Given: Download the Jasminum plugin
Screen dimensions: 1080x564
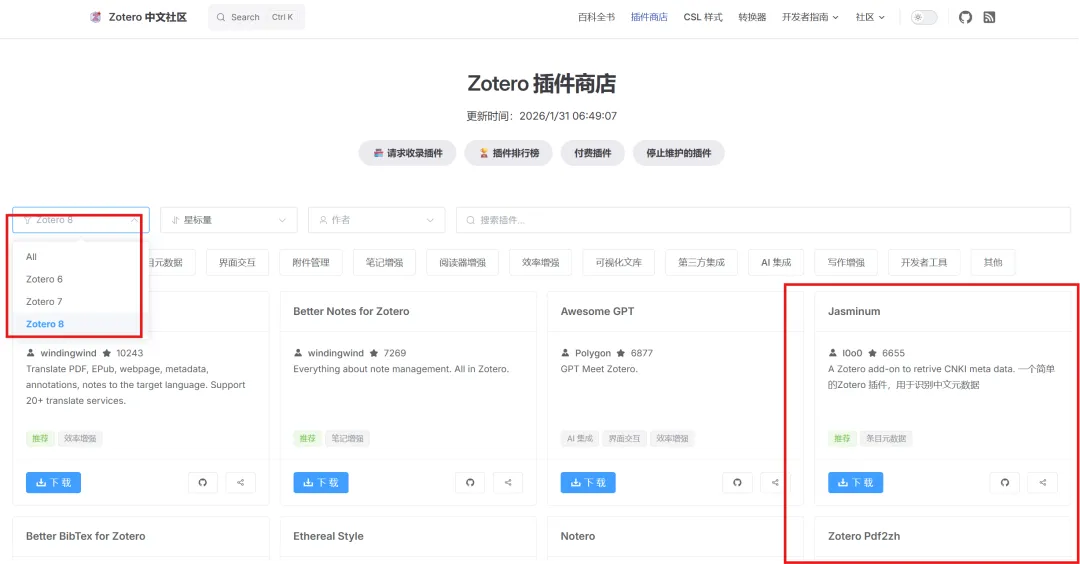Looking at the screenshot, I should click(855, 483).
